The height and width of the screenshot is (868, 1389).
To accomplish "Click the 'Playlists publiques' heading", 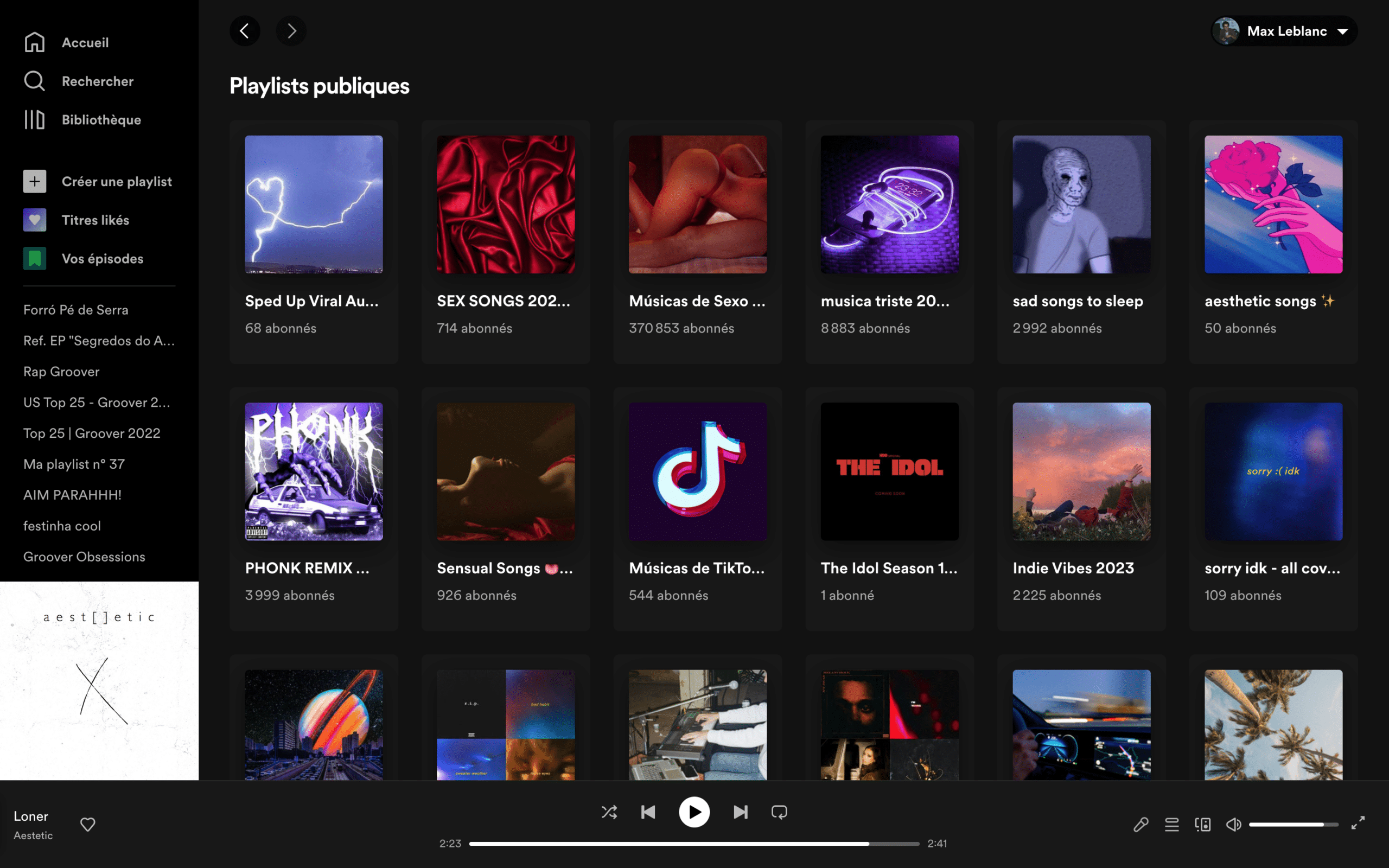I will 320,86.
